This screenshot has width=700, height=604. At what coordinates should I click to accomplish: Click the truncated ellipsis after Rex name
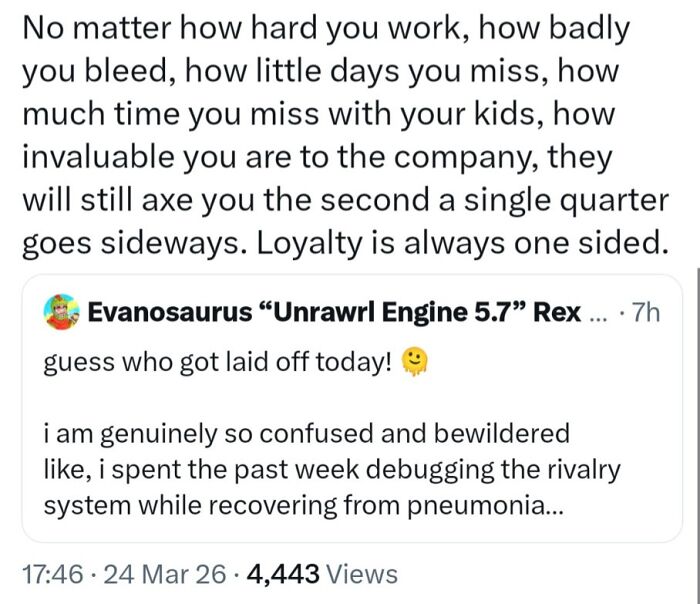click(x=597, y=313)
